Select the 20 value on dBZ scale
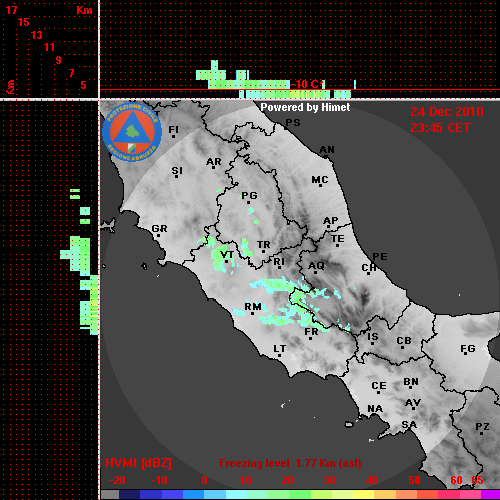Image resolution: width=500 pixels, height=500 pixels. click(287, 480)
